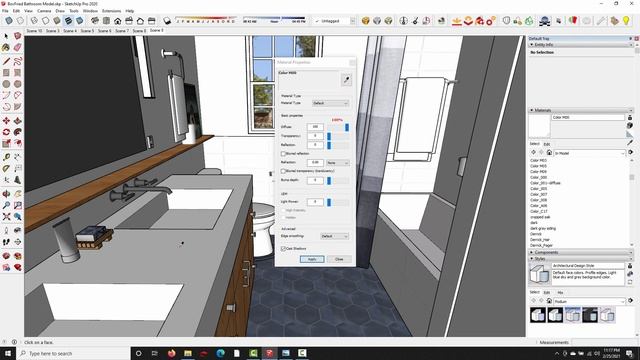This screenshot has height=360, width=640.
Task: Select the Eraser tool in left toolbar
Action: (x=18, y=47)
